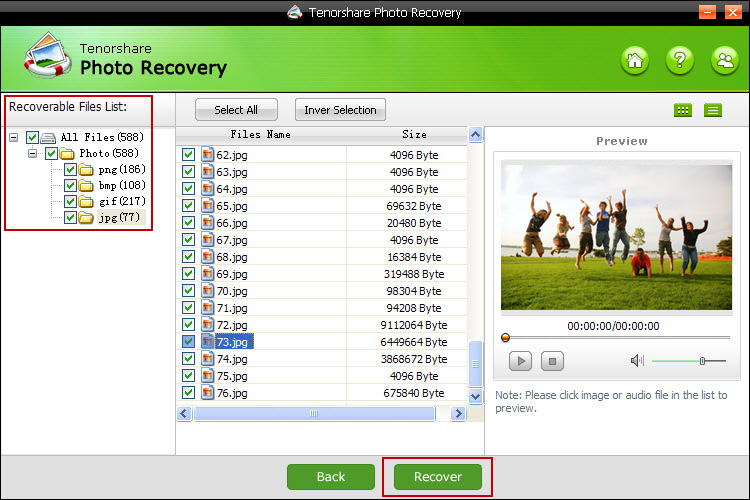
Task: Toggle the checkbox for 72.jpg
Action: (188, 325)
